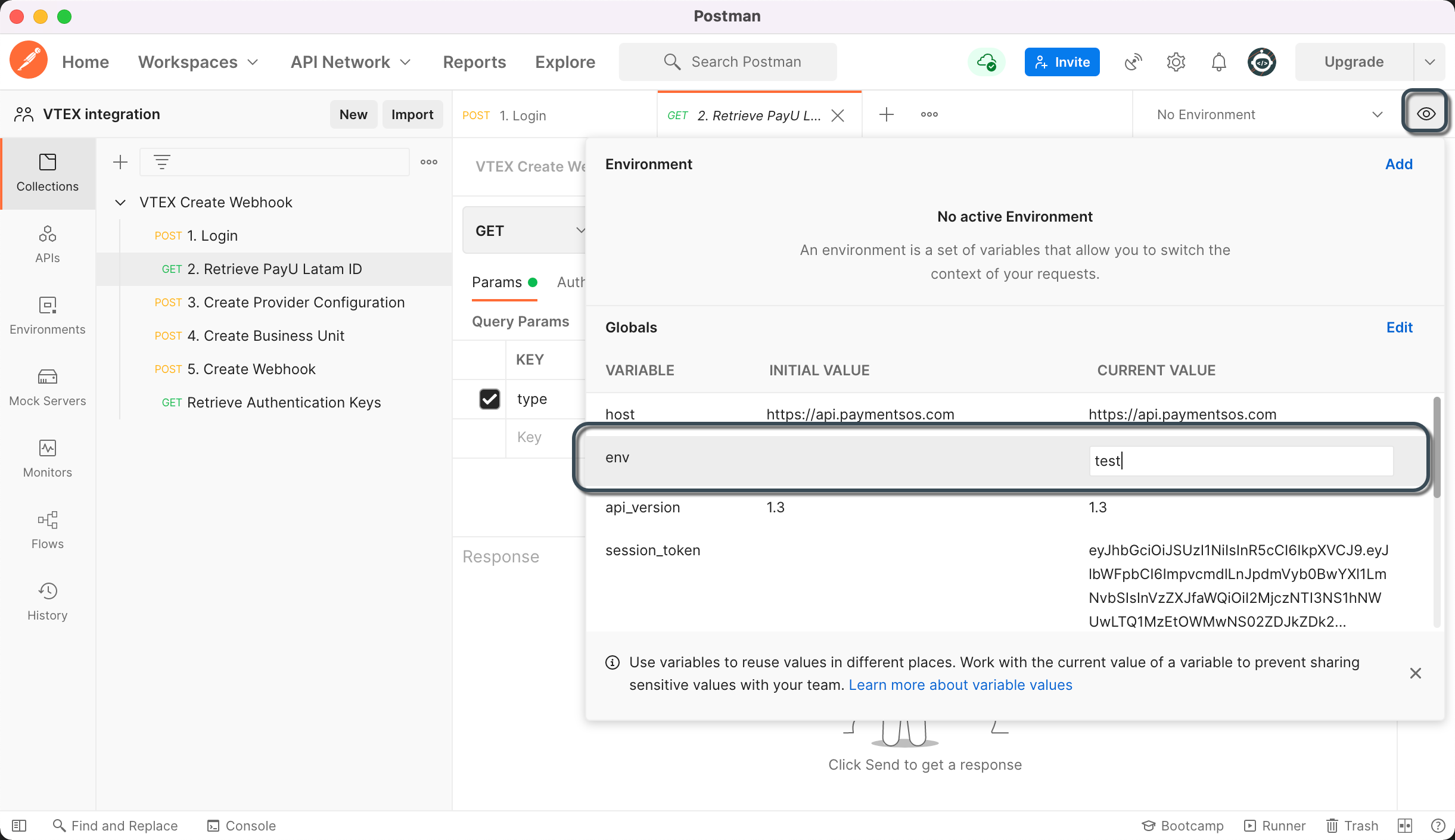The width and height of the screenshot is (1455, 840).
Task: Open the sync status cloud icon
Action: pyautogui.click(x=987, y=62)
